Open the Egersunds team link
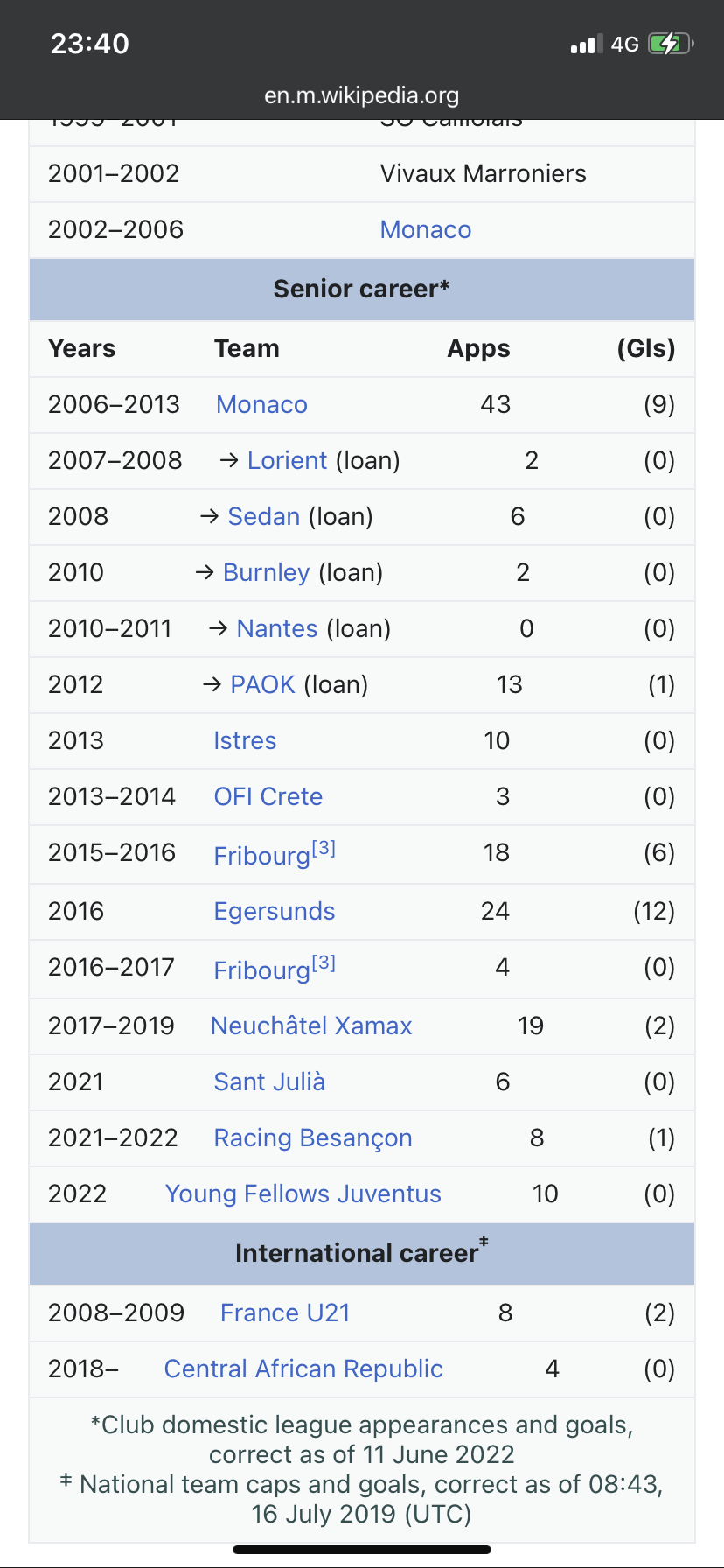Viewport: 724px width, 1568px height. (275, 911)
